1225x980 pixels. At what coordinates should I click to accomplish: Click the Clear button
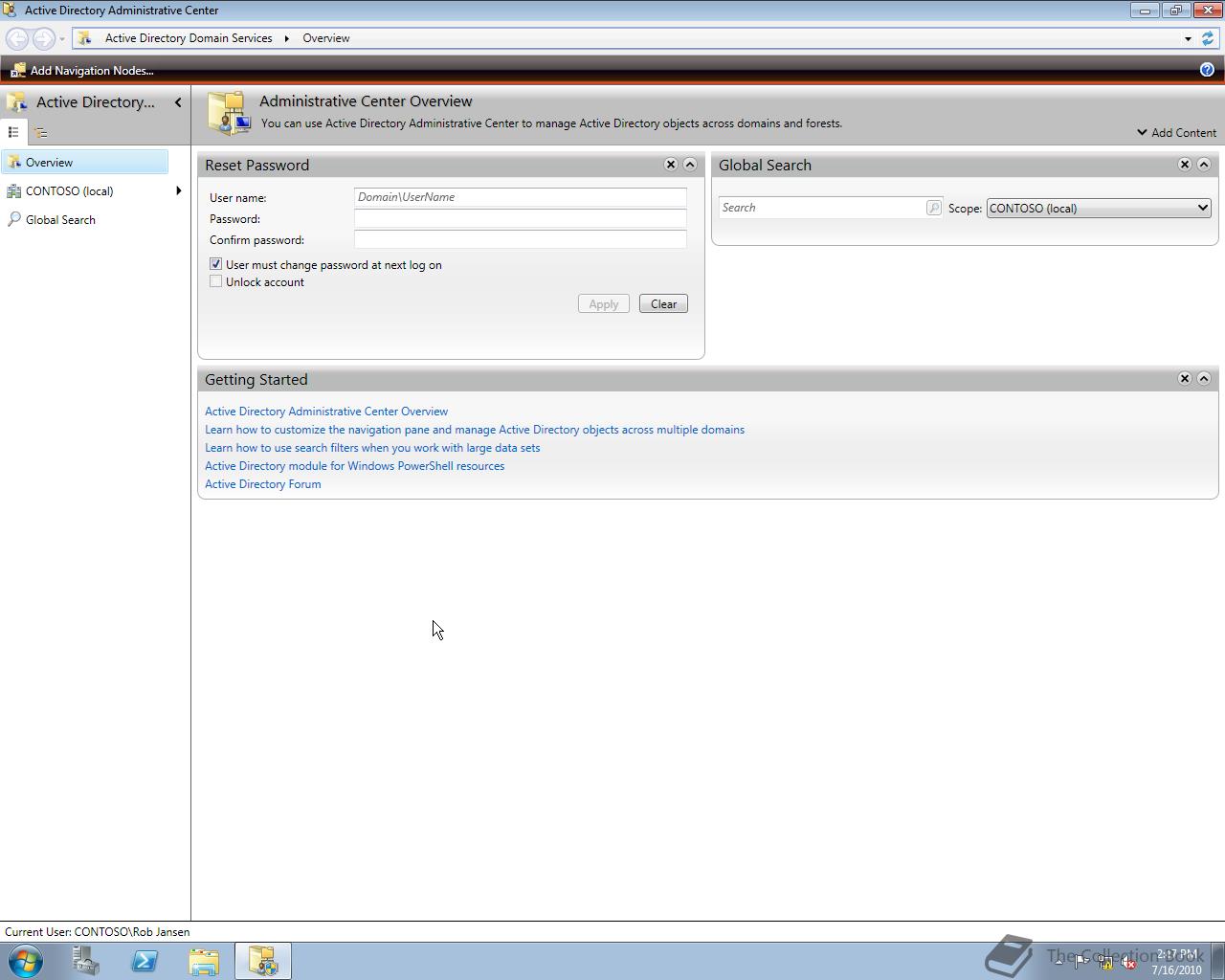[663, 304]
